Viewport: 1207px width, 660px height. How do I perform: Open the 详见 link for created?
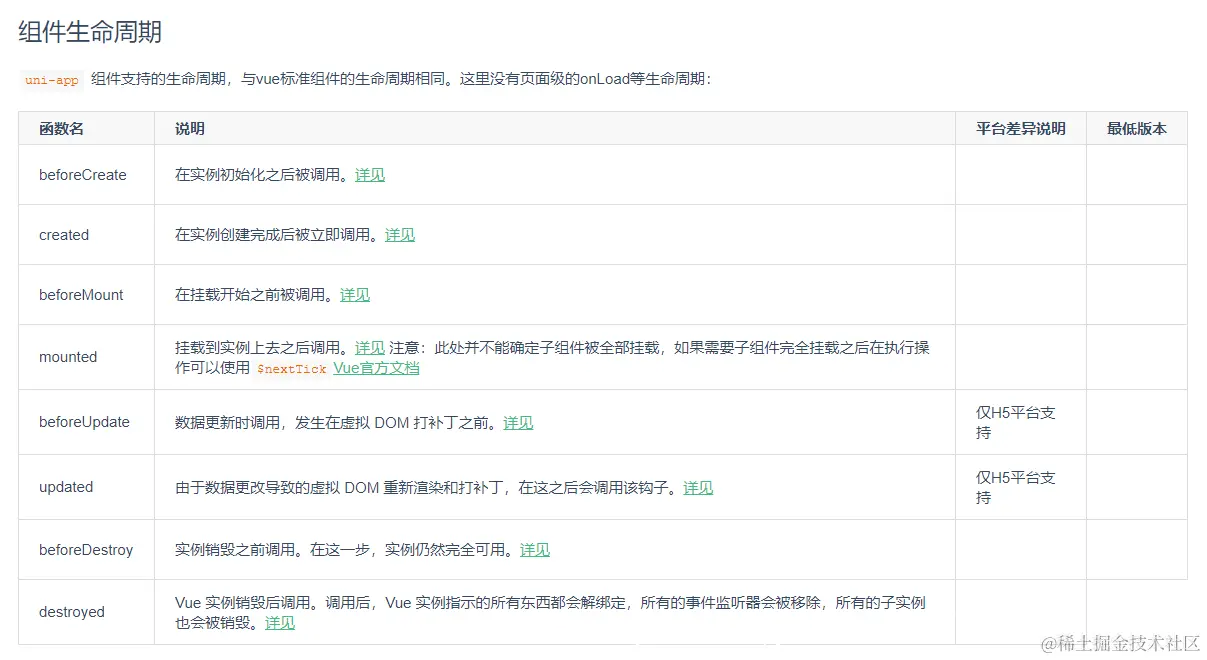click(398, 234)
